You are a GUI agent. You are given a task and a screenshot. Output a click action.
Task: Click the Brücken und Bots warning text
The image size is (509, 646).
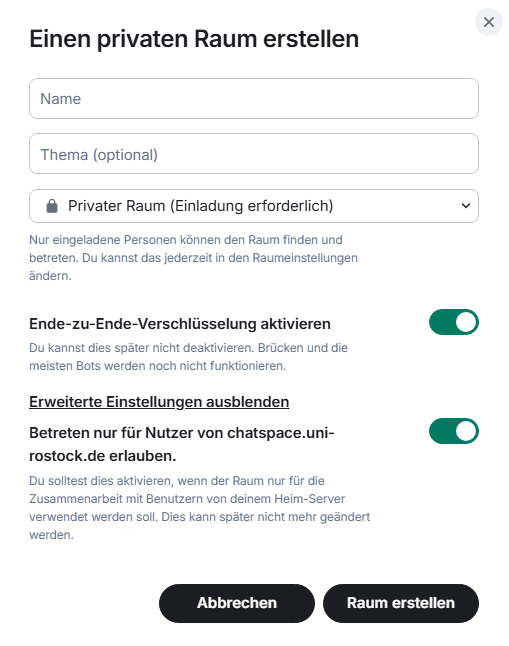click(x=188, y=357)
